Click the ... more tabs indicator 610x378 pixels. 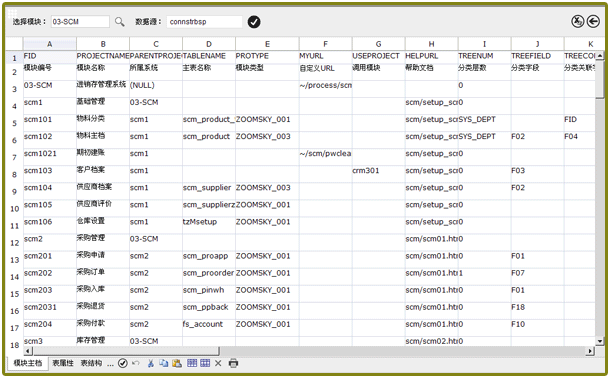coord(110,364)
